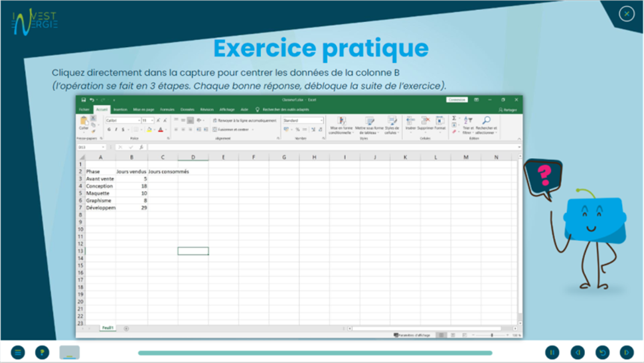This screenshot has width=644, height=363.
Task: Open the Insertion ribbon tab
Action: point(120,110)
